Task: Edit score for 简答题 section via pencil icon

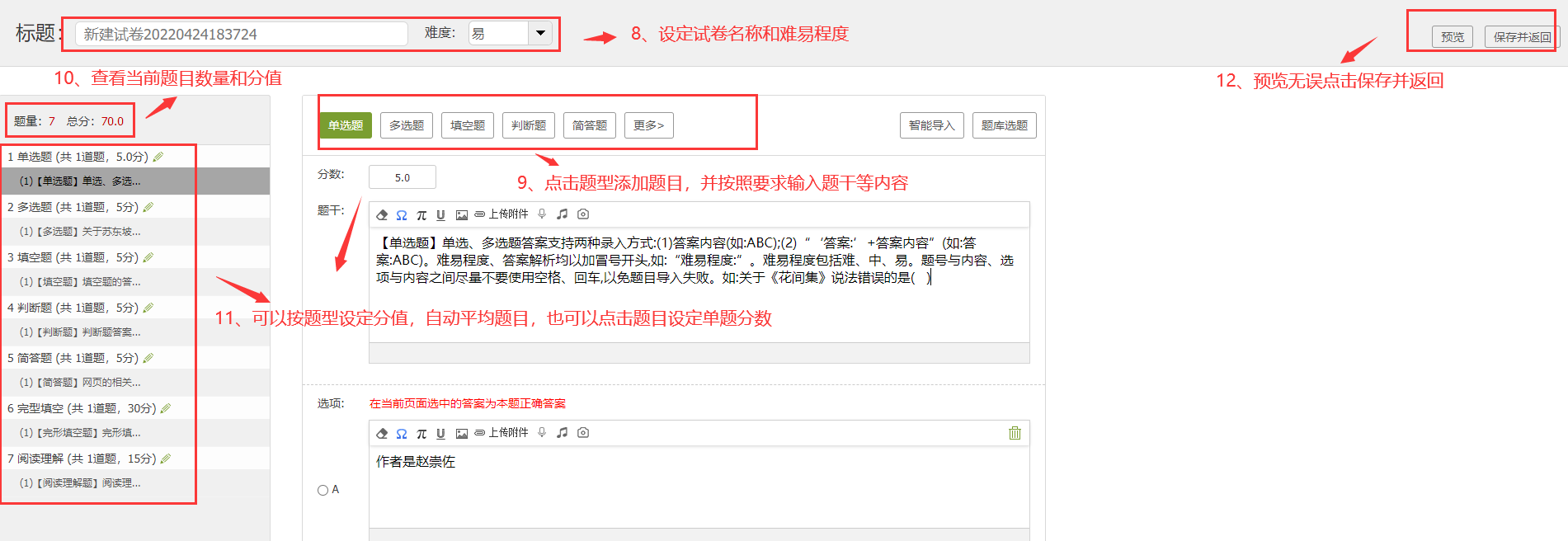Action: coord(148,358)
